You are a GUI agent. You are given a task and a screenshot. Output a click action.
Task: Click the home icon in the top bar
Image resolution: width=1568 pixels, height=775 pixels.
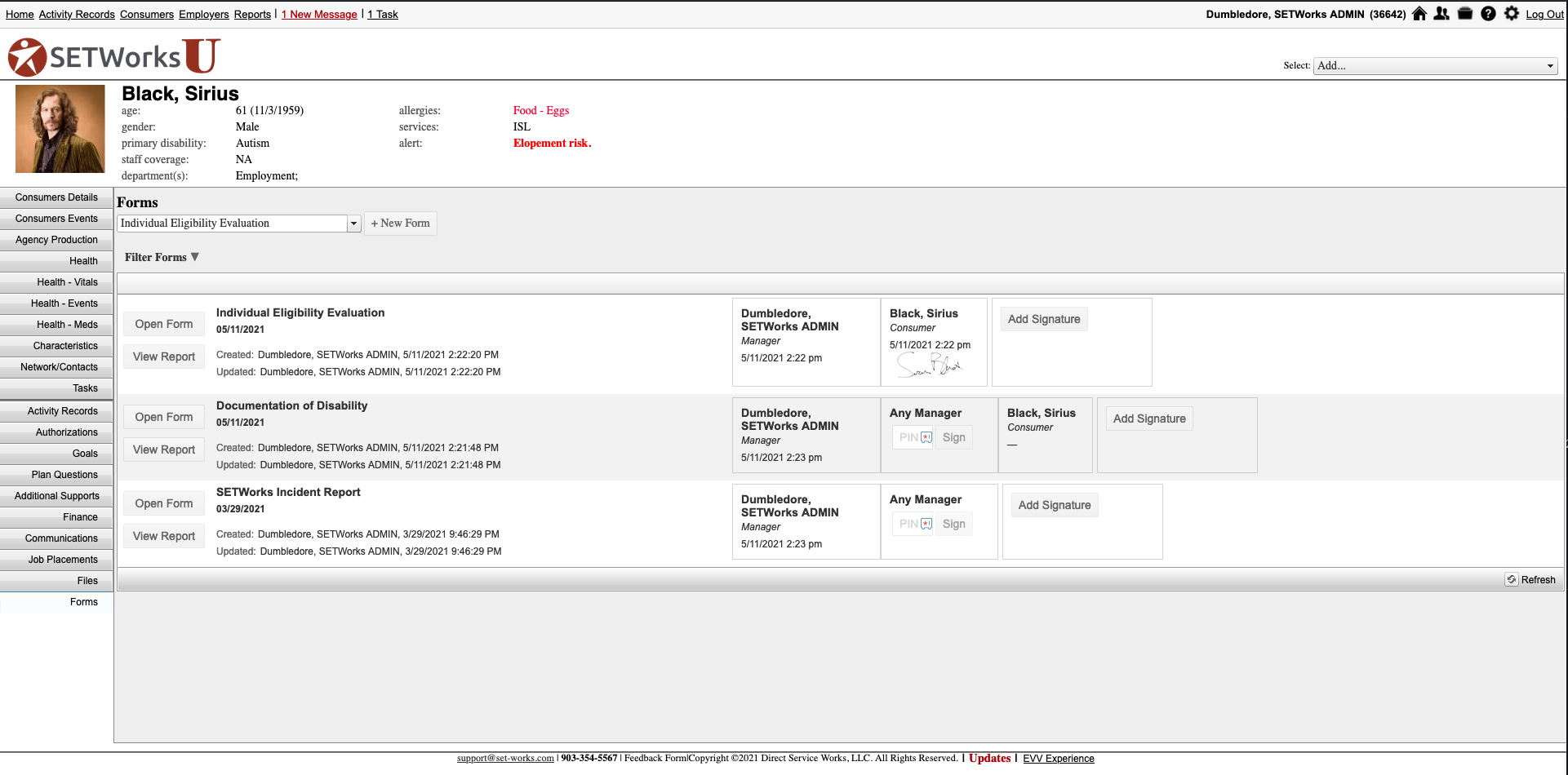pos(1419,14)
